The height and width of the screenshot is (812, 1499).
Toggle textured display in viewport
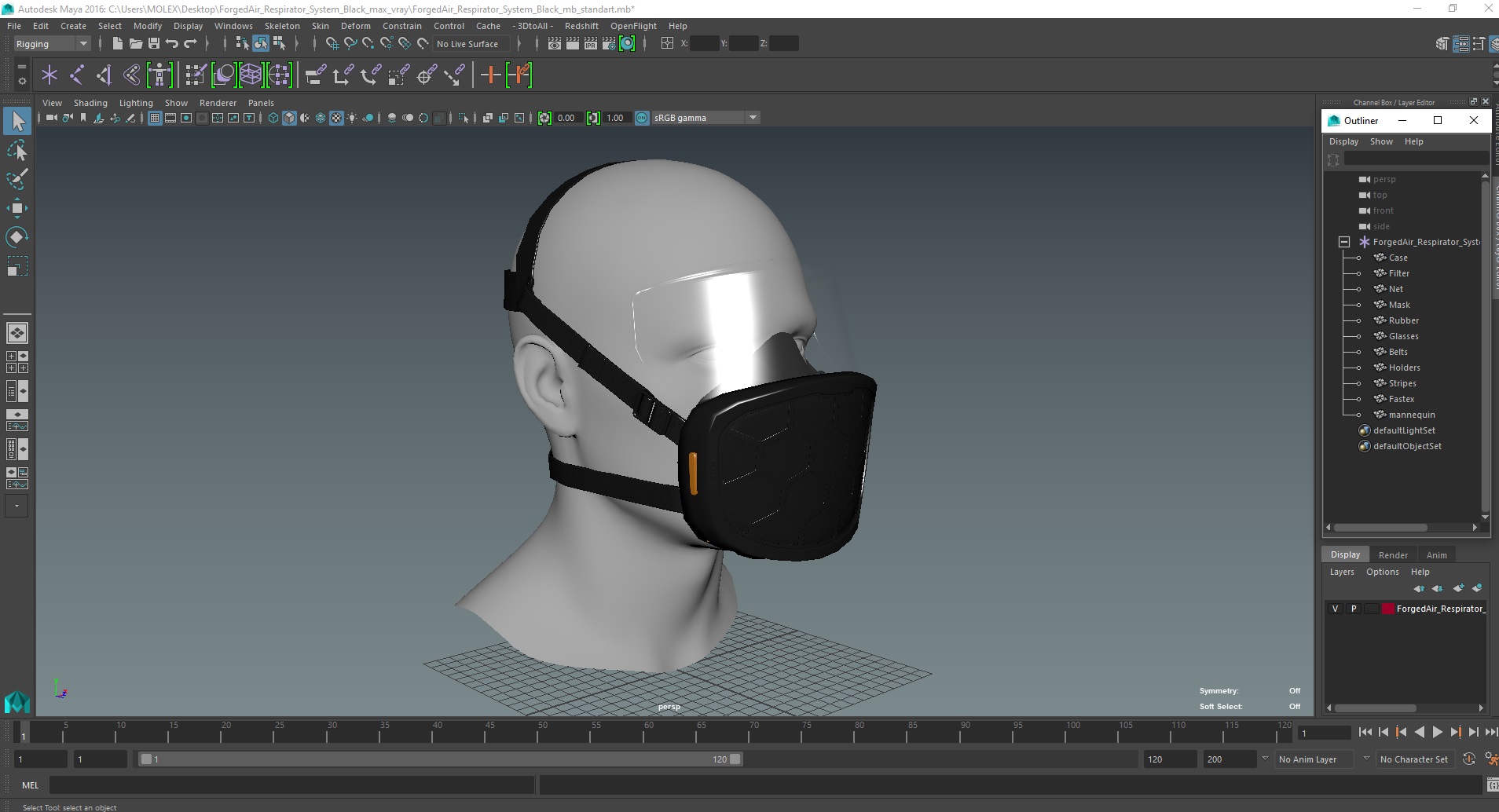[x=336, y=118]
